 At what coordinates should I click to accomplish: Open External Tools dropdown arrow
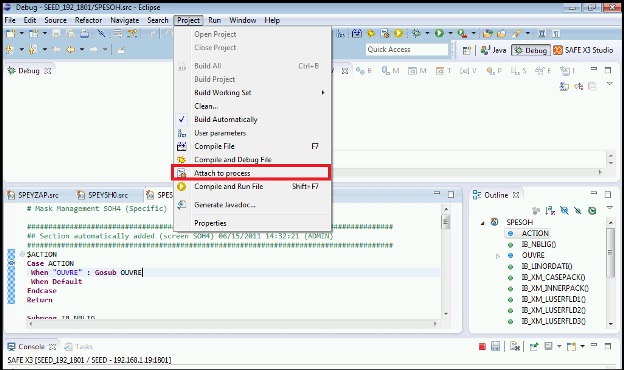(474, 33)
